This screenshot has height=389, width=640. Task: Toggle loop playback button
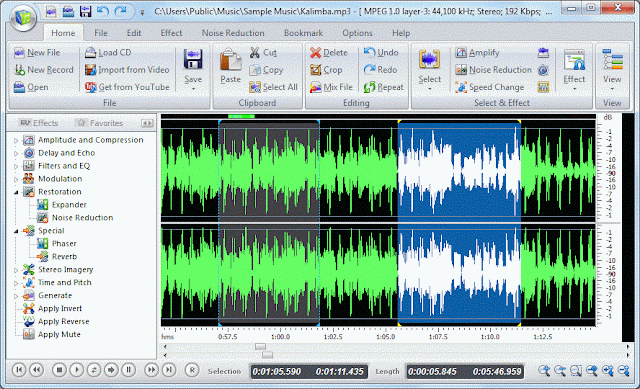click(94, 370)
